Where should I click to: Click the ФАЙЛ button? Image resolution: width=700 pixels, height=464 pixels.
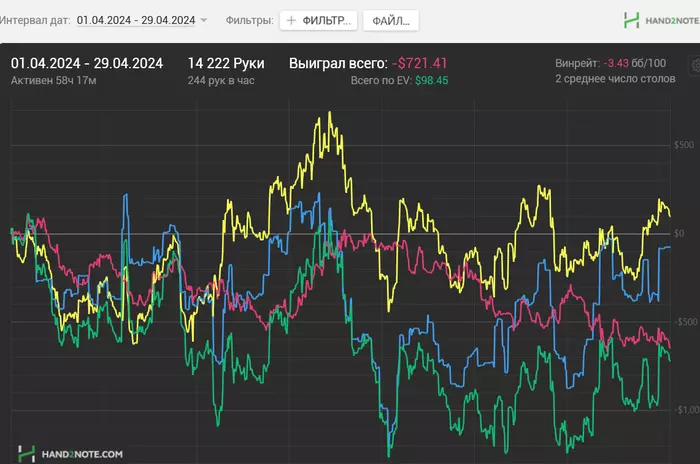(391, 21)
